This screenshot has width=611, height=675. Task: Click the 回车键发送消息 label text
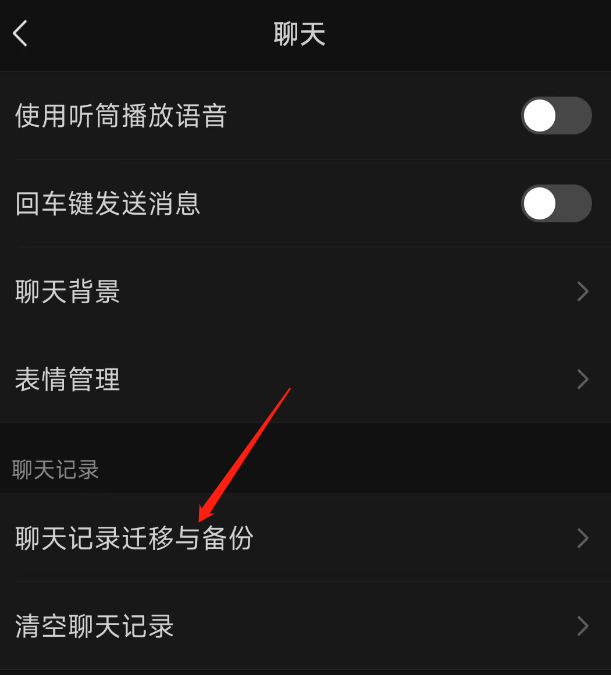click(x=108, y=203)
